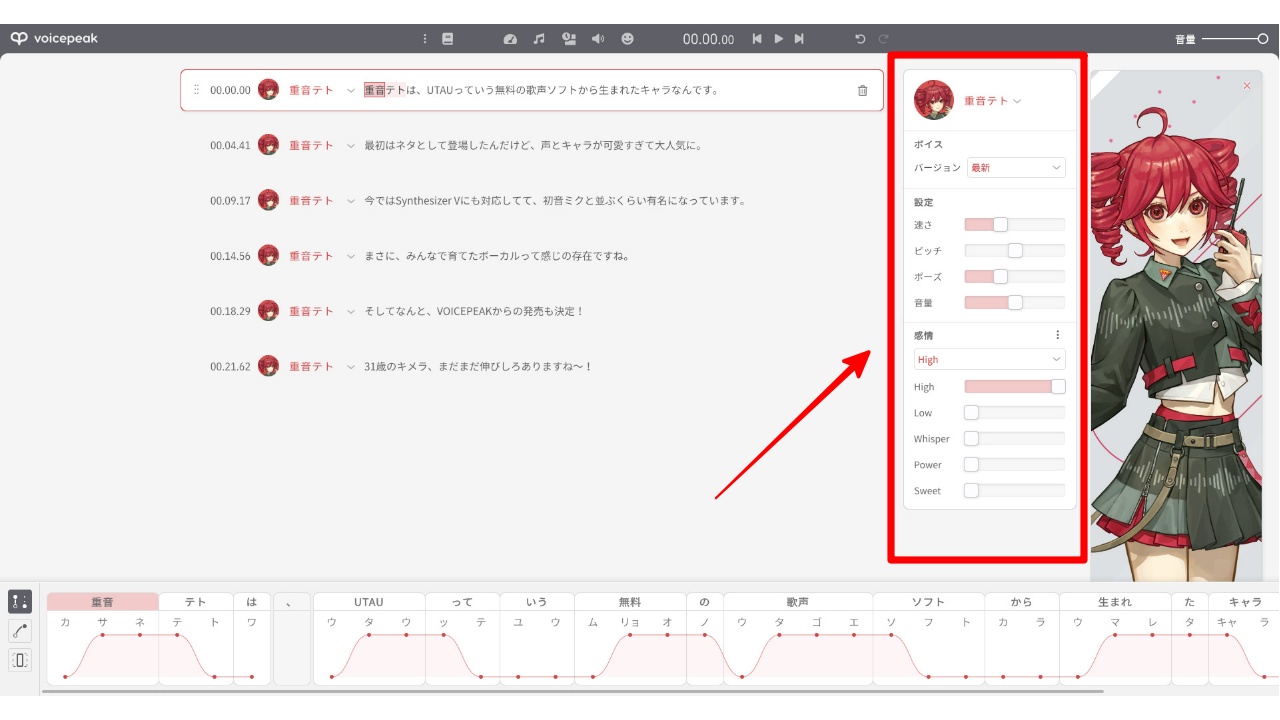This screenshot has height=720, width=1280.
Task: Open the three-dot menu next to 感情
Action: tap(1057, 335)
